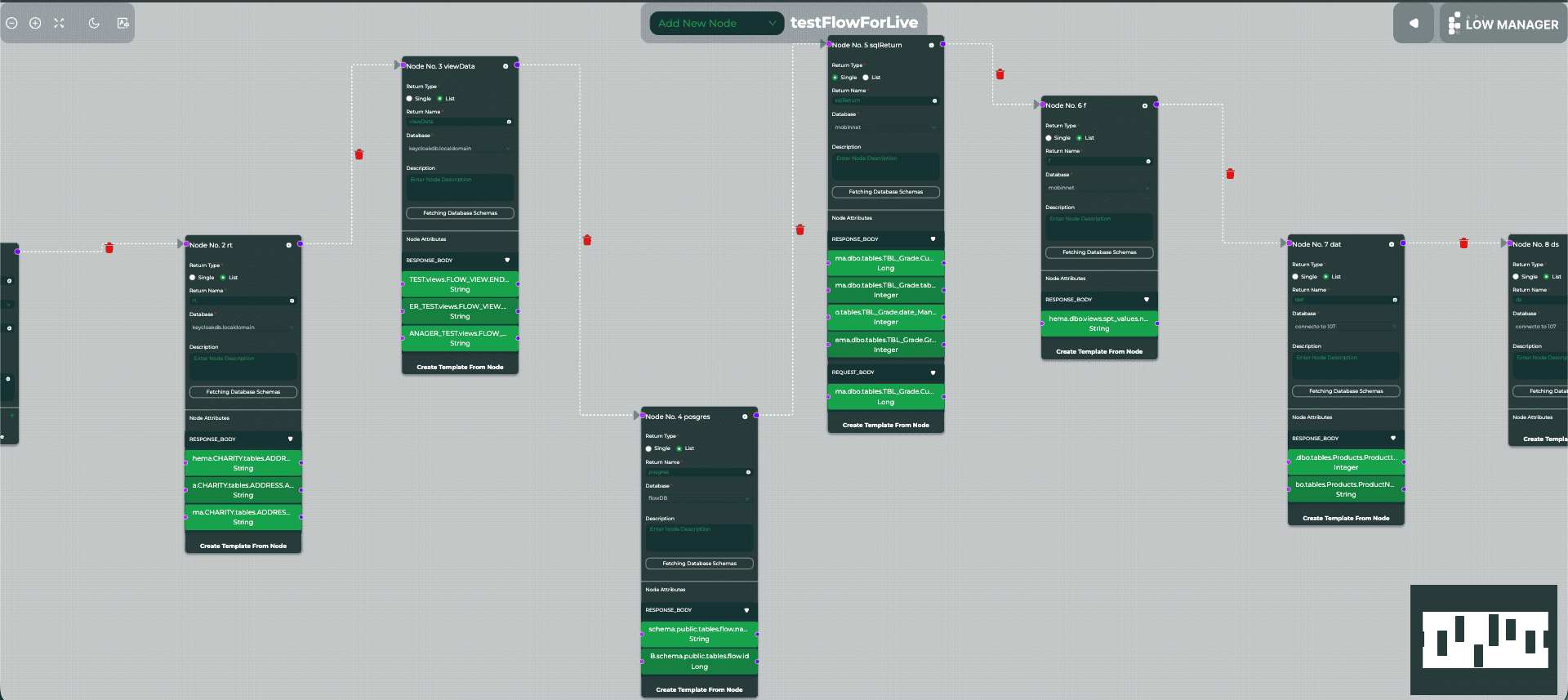The image size is (1568, 700).
Task: Collapse RESPONSE_BODY section in Node No. 2 rt
Action: click(290, 439)
